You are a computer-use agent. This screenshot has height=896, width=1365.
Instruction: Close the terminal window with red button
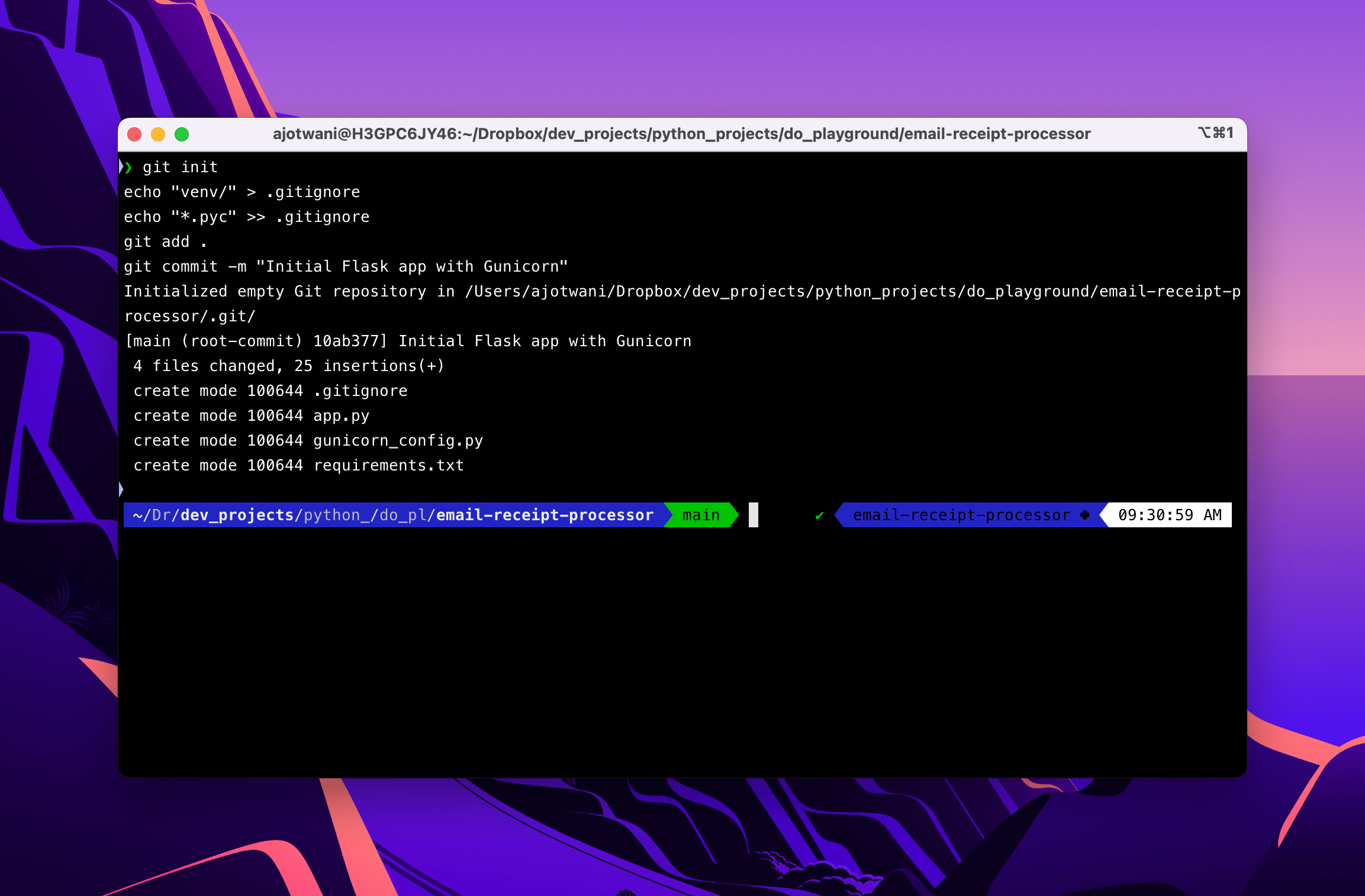[x=134, y=134]
